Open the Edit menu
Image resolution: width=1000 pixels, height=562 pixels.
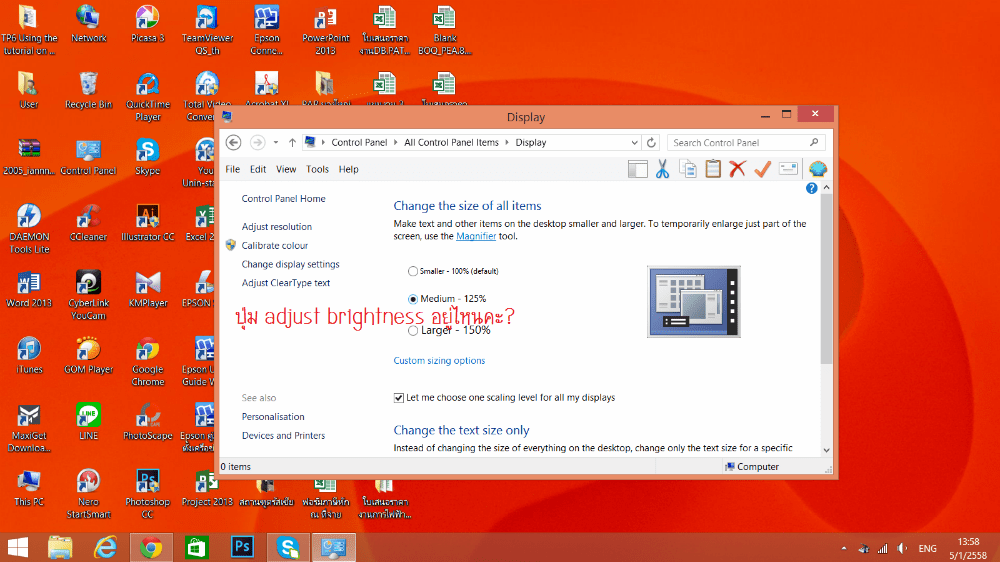coord(258,169)
